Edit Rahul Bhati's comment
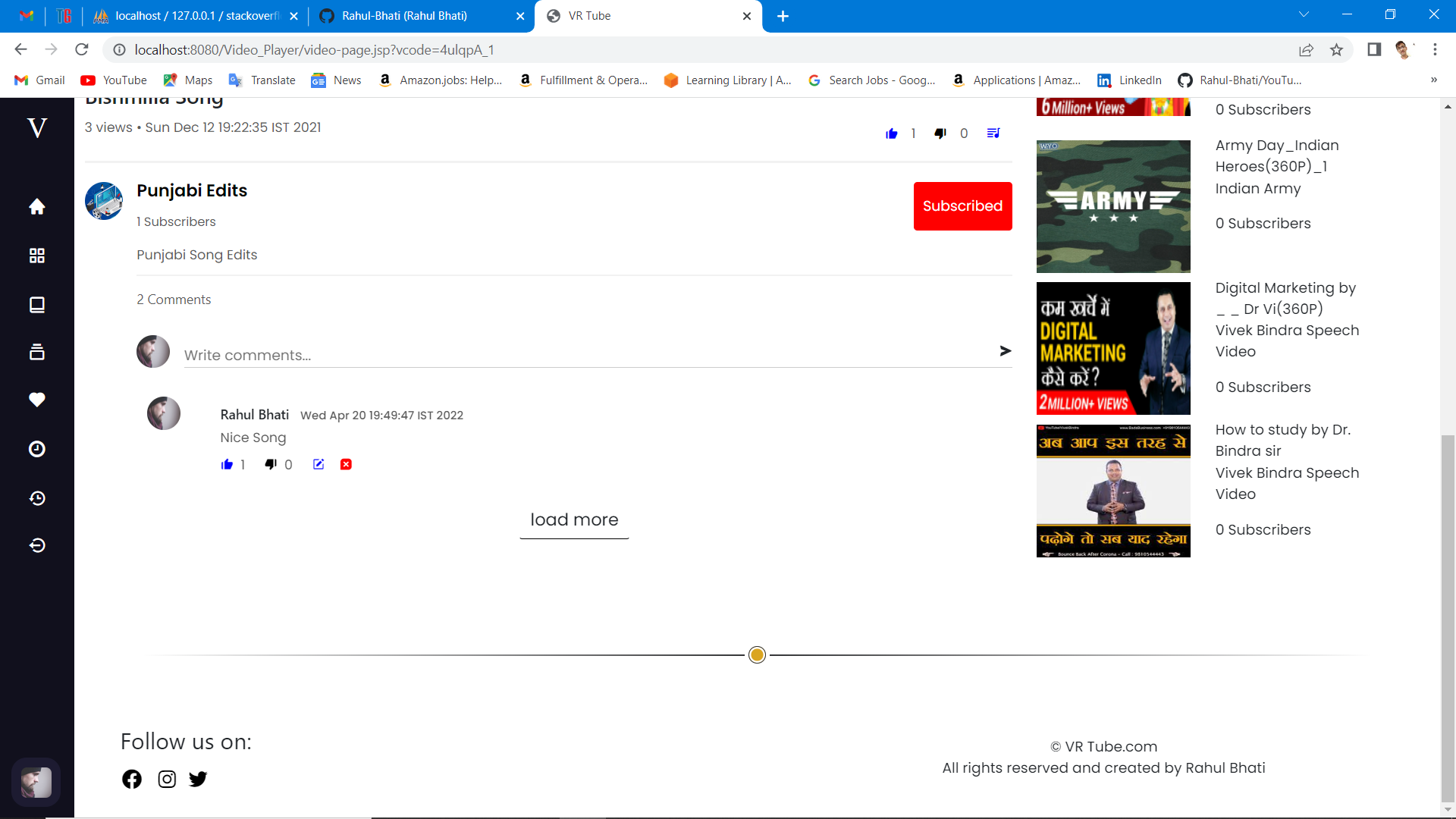Screen dimensions: 1456x819 pos(318,464)
